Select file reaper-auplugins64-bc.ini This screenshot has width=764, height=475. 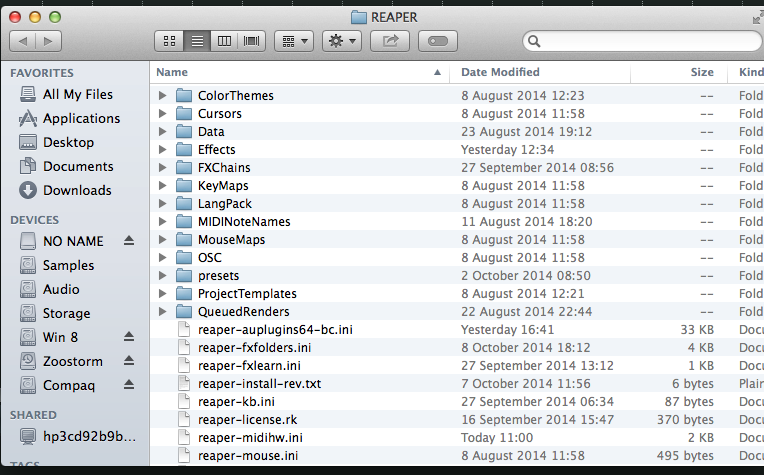457,330
